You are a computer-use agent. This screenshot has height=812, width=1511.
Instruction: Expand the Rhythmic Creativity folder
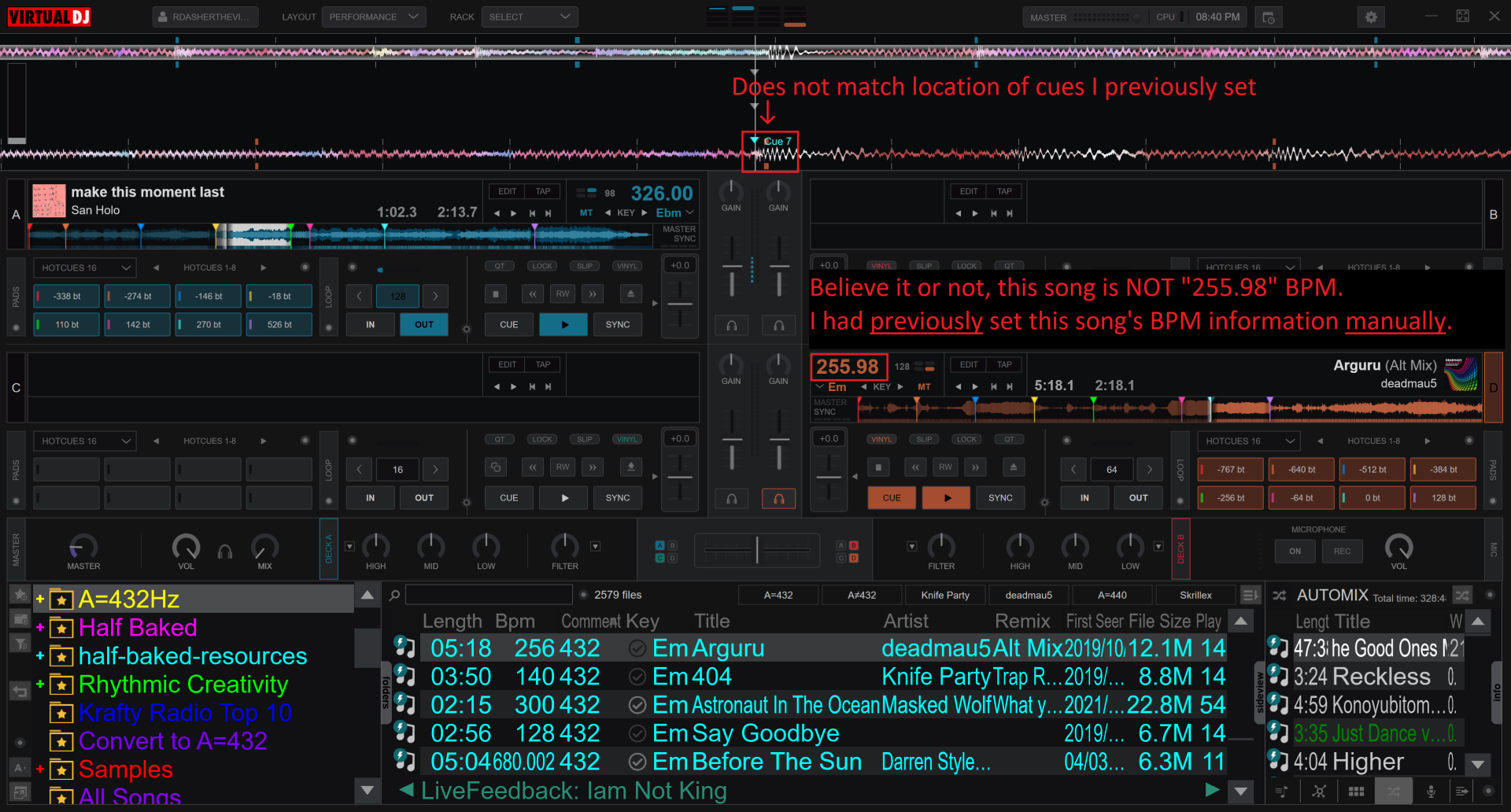39,685
